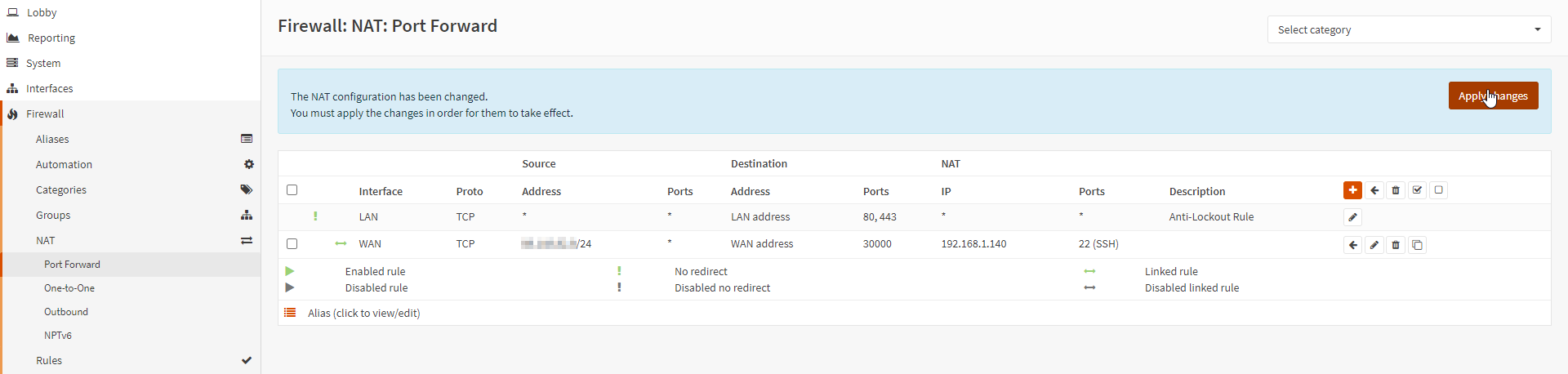Click the header trash icon to delete selected rules

[x=1396, y=190]
